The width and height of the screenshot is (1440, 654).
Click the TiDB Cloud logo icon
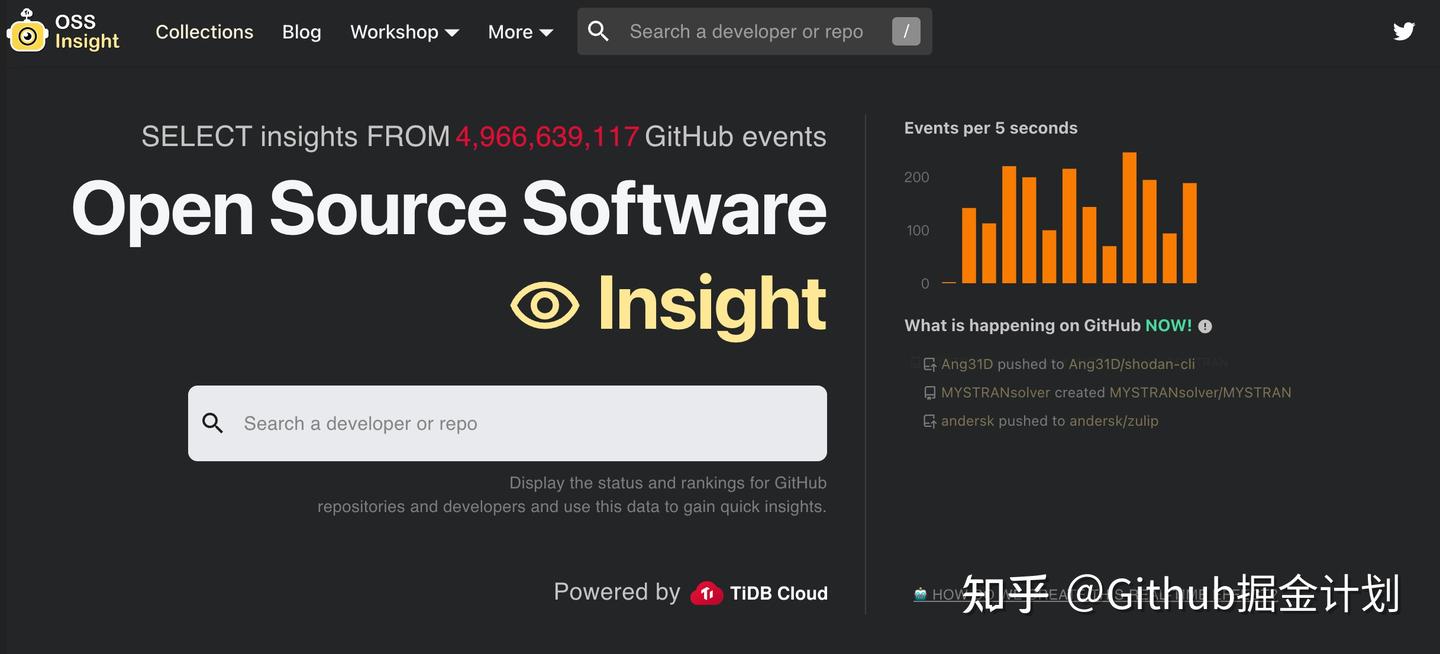pyautogui.click(x=708, y=592)
